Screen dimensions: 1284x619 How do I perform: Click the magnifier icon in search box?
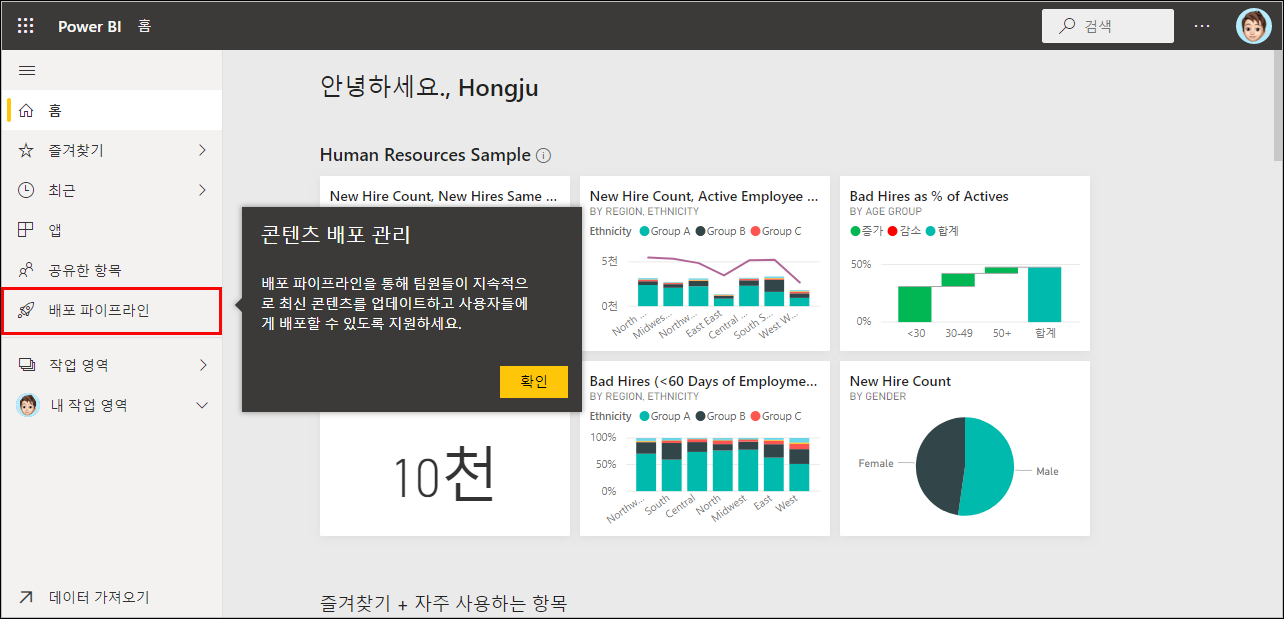coord(1068,27)
